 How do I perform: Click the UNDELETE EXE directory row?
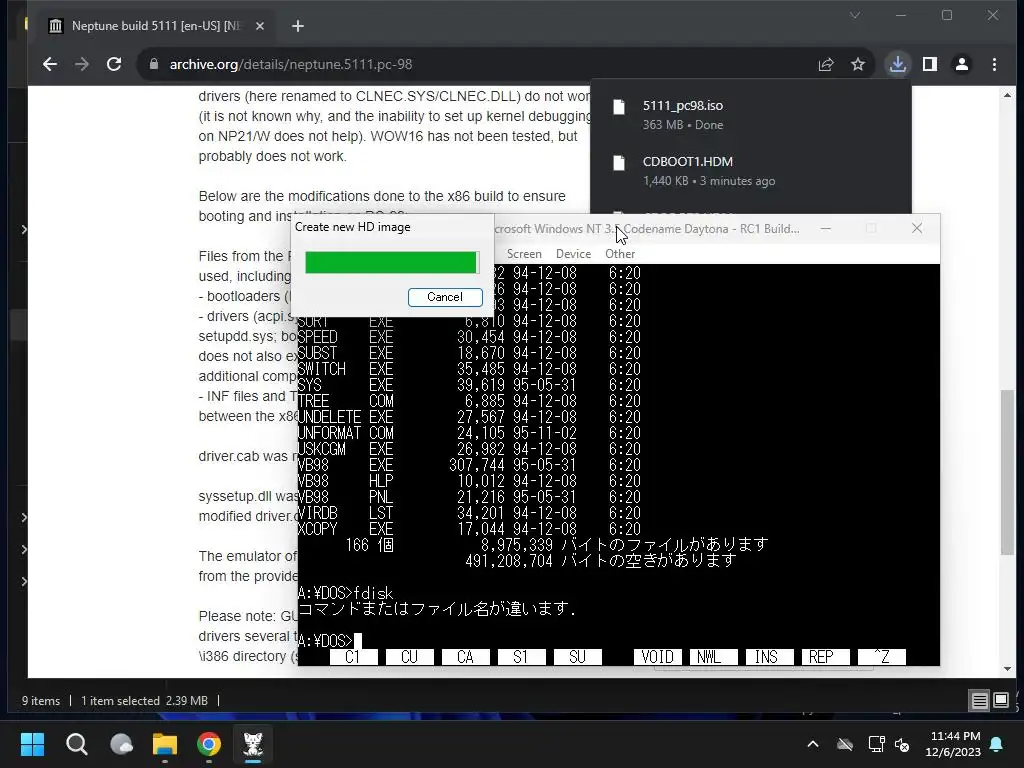pos(469,417)
